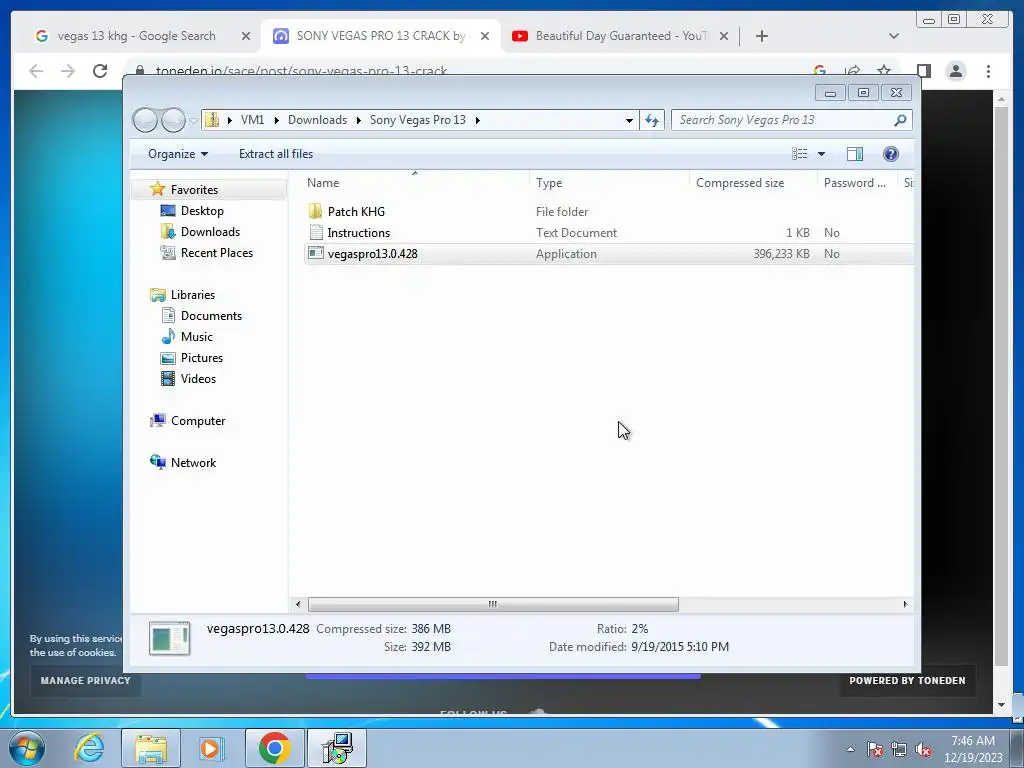Open Recent Places in navigation pane
Viewport: 1024px width, 768px height.
point(216,253)
